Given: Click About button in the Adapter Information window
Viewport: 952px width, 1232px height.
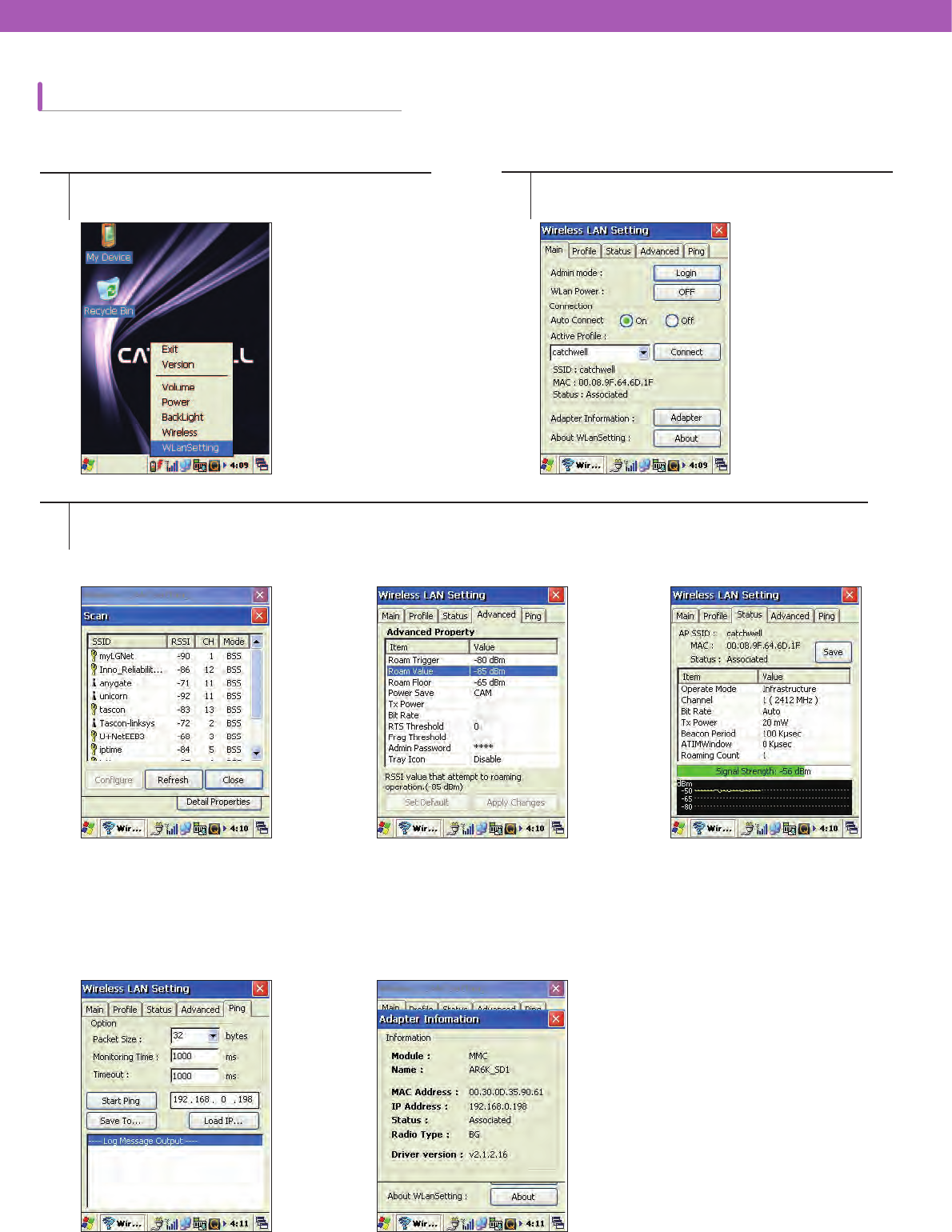Looking at the screenshot, I should tap(523, 1197).
